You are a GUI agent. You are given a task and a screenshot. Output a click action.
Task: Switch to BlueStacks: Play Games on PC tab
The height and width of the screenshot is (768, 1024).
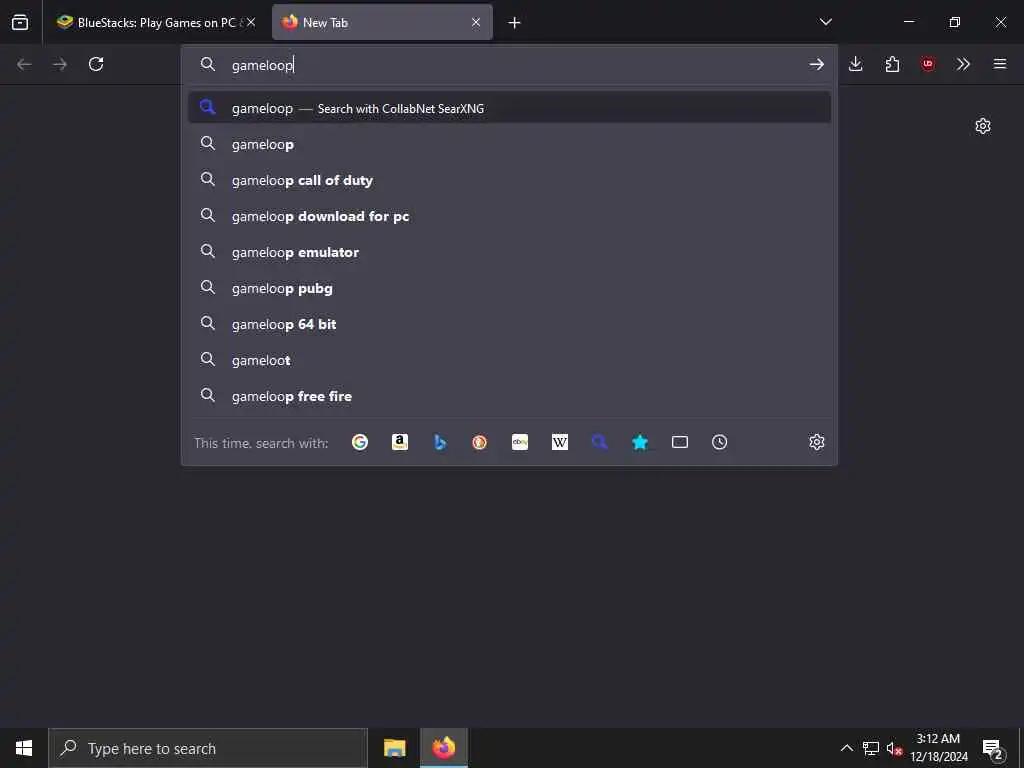coord(155,22)
